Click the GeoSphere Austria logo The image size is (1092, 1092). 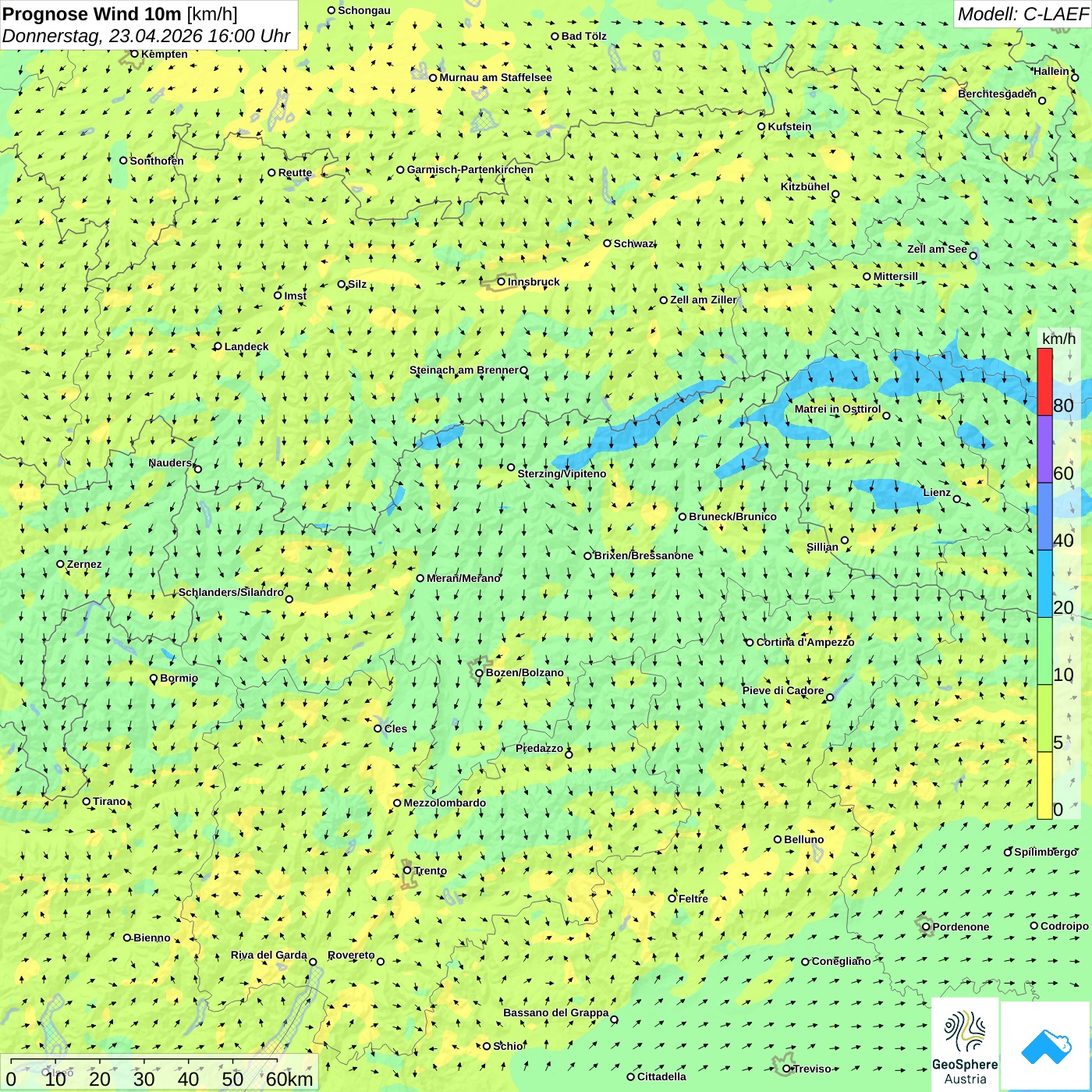click(x=965, y=1044)
